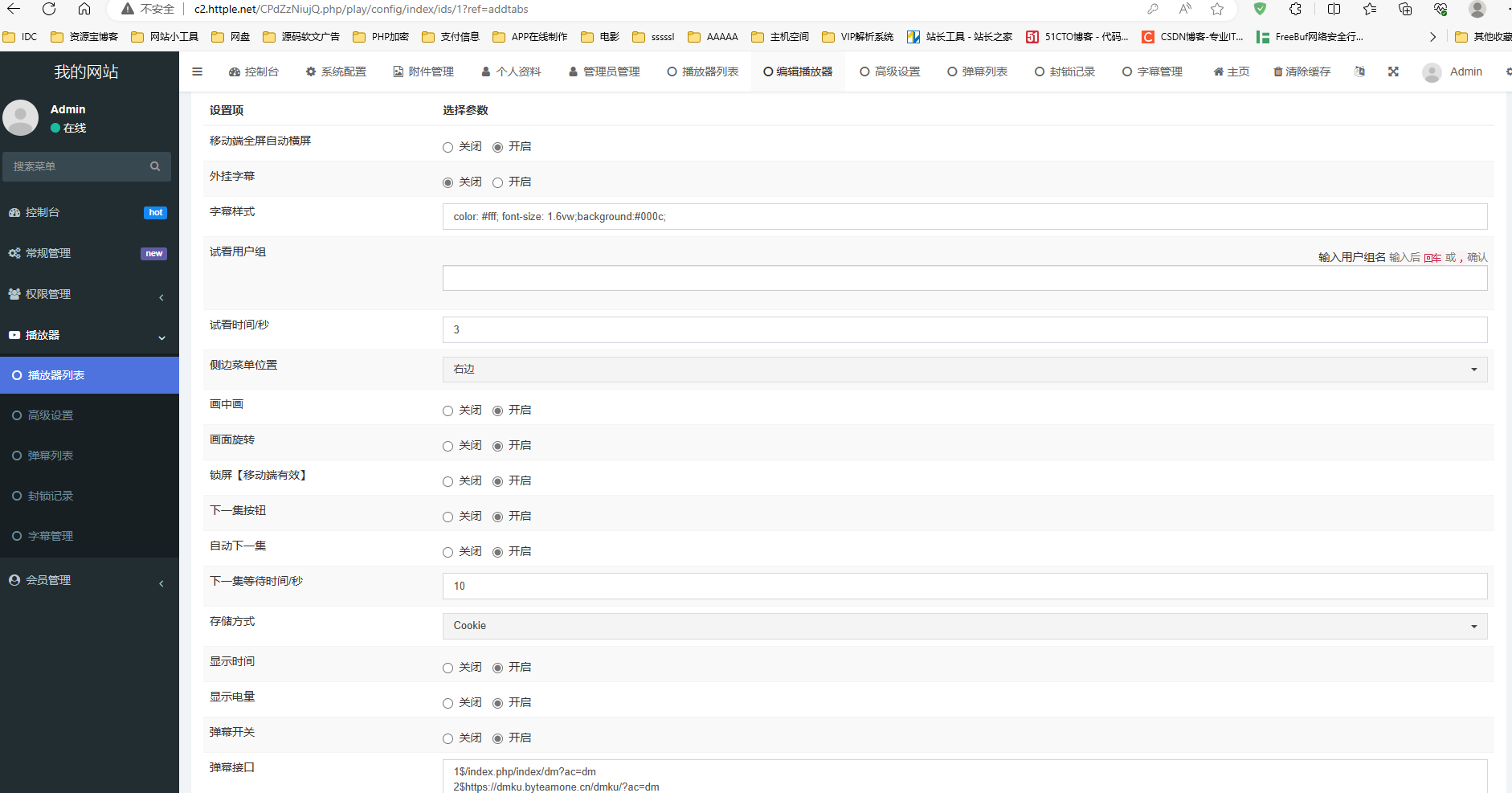Reload the page with refresh icon
Screen dimensions: 1512x793
tap(49, 9)
